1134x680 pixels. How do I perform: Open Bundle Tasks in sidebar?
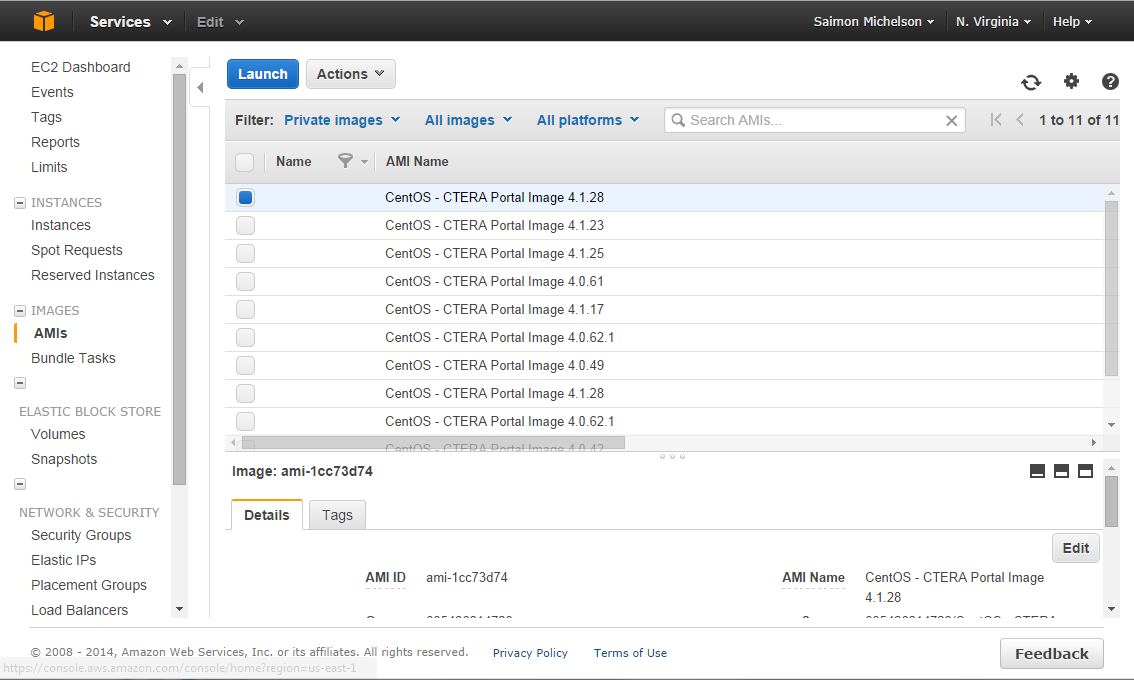73,358
